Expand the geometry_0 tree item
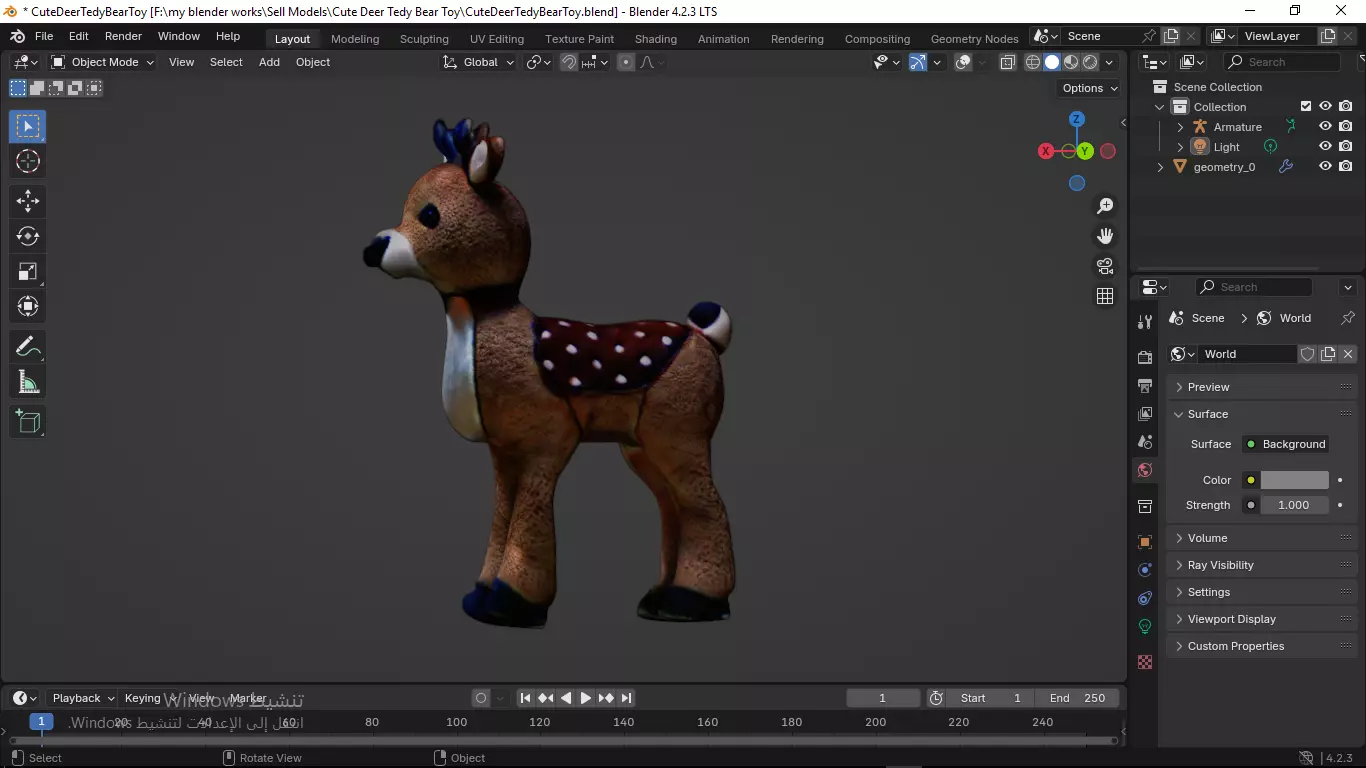 coord(1160,167)
